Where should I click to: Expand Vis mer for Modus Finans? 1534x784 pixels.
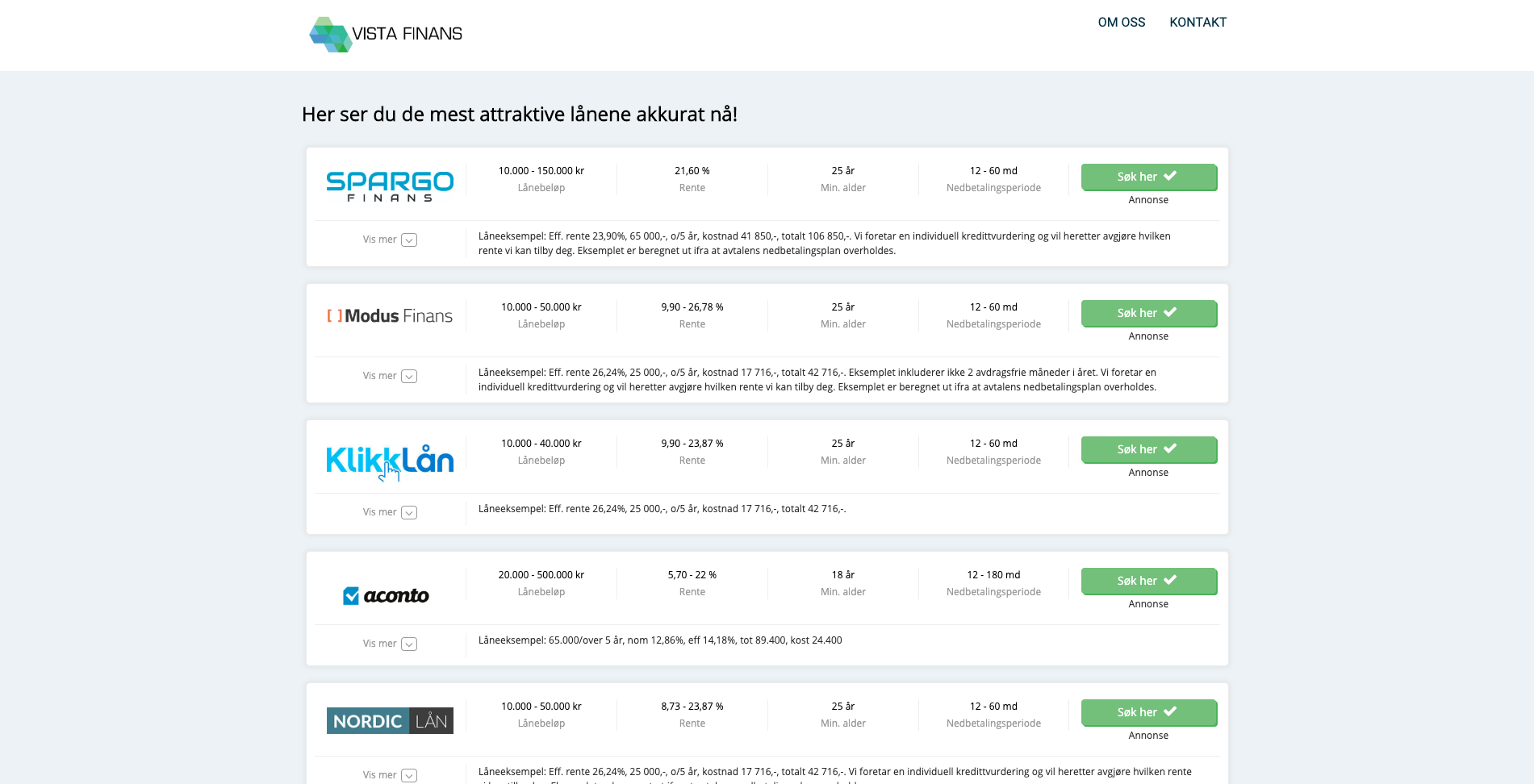click(390, 376)
